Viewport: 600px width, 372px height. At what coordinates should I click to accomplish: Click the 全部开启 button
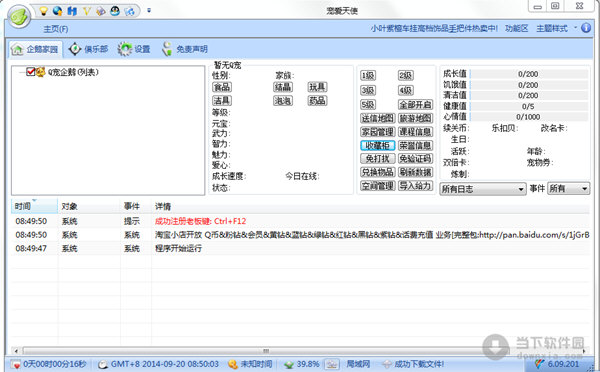415,104
